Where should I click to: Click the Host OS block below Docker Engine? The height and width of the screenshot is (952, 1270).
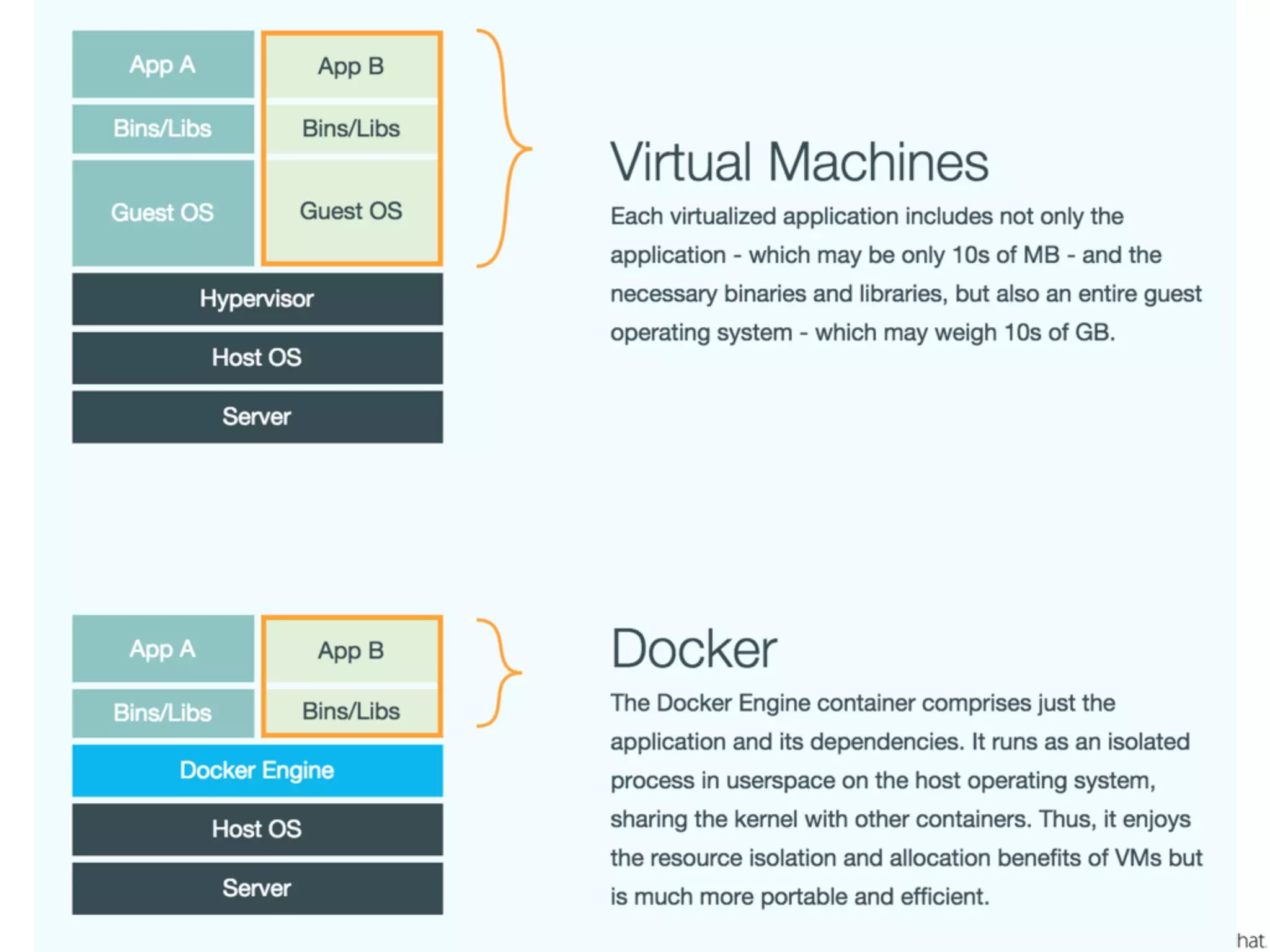tap(257, 829)
